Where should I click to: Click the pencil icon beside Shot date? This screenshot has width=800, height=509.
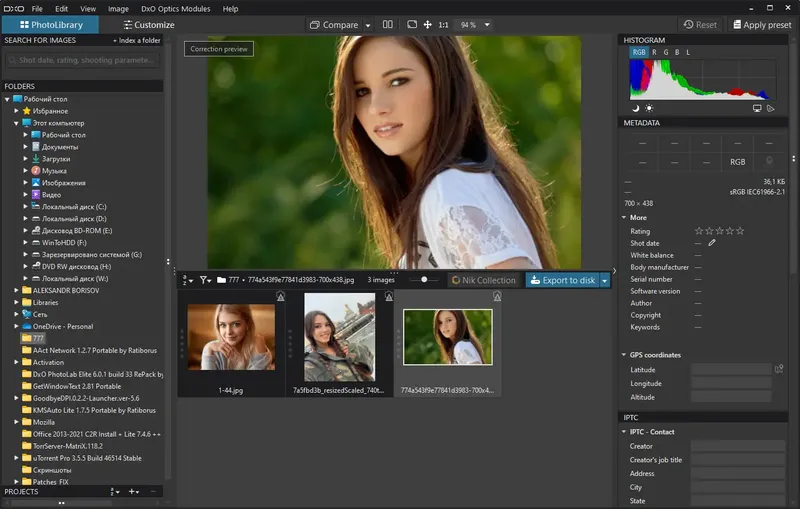(x=712, y=243)
